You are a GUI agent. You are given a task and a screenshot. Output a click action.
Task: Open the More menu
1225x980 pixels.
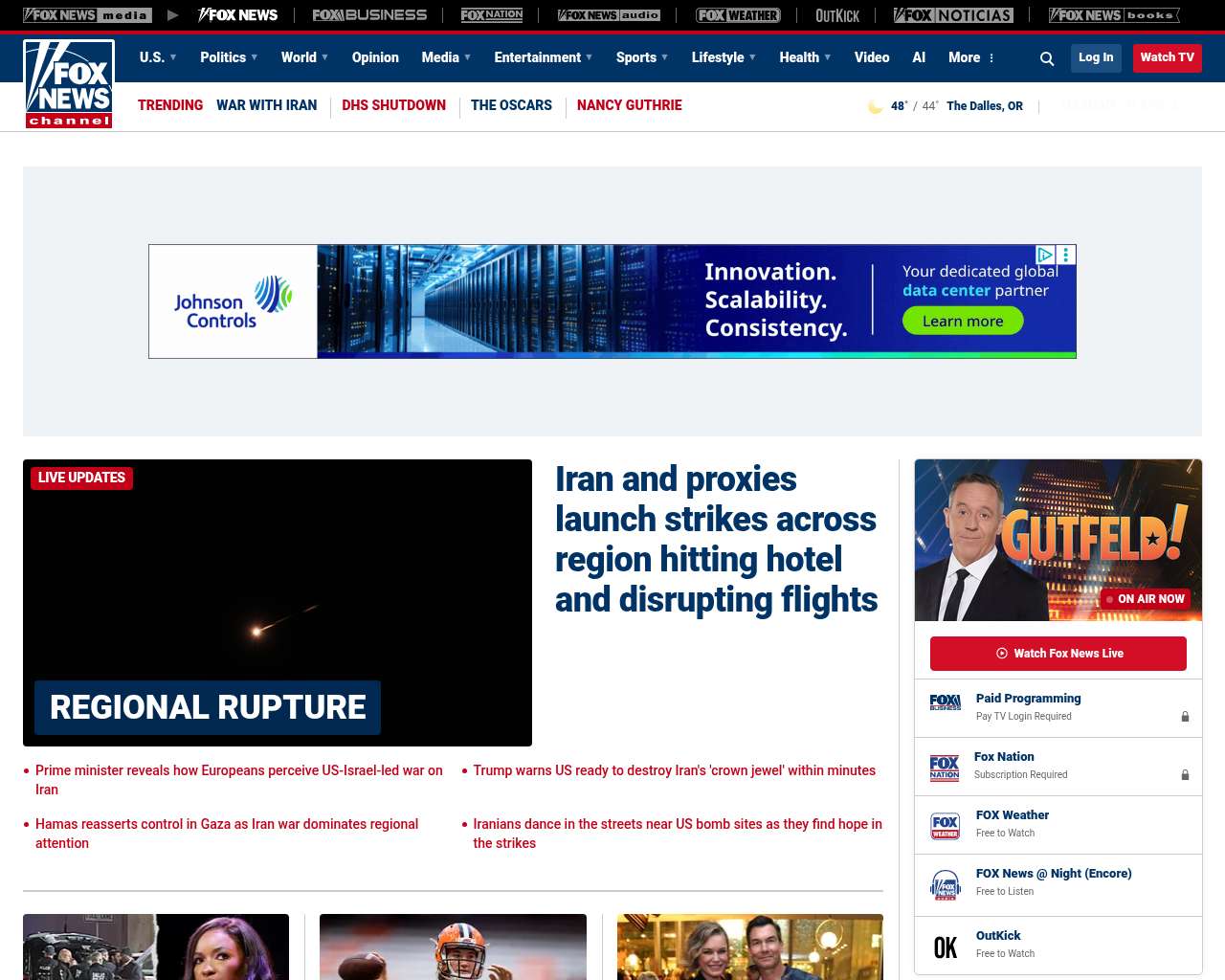coord(971,57)
